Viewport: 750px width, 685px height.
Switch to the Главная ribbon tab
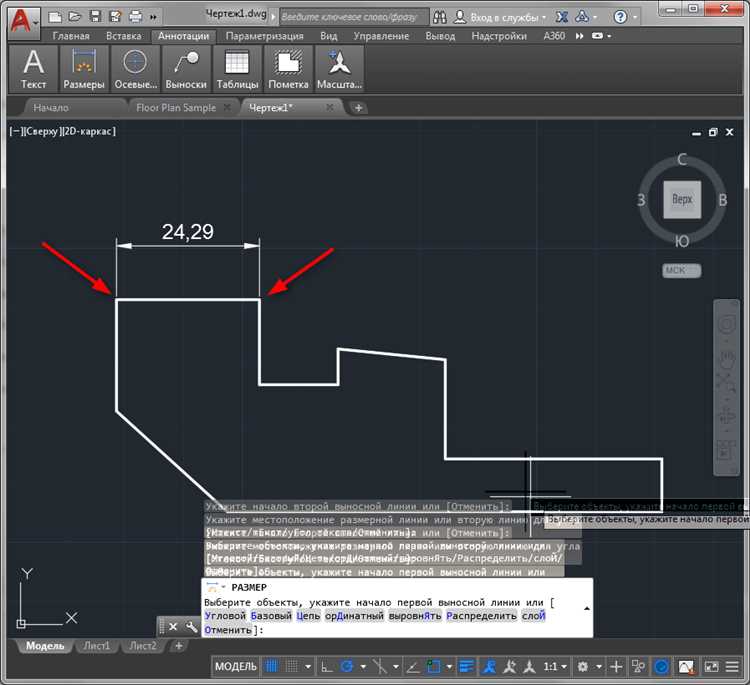pos(71,36)
